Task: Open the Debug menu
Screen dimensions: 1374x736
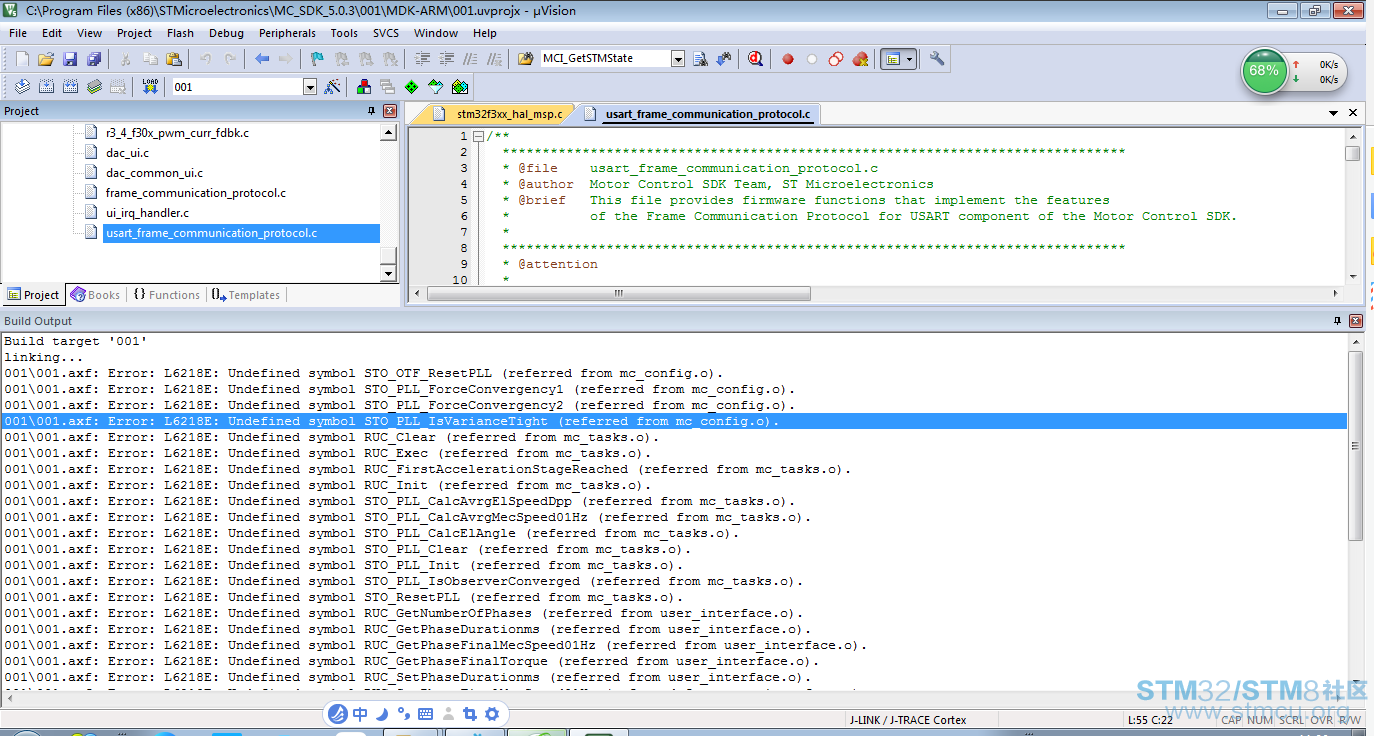Action: click(226, 33)
